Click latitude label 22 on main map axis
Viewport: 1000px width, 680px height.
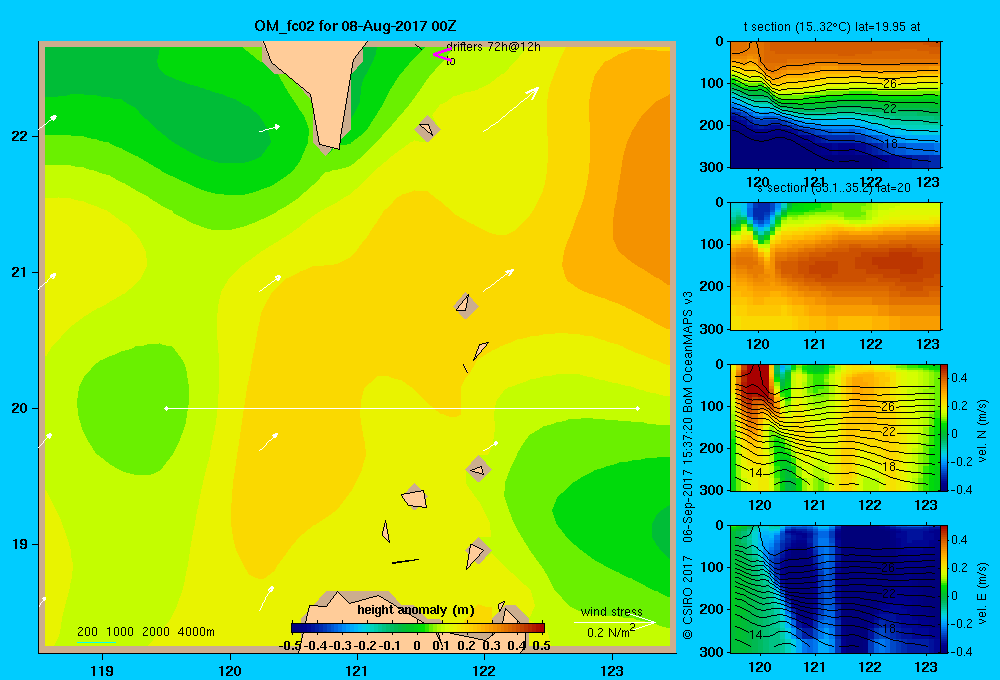tap(19, 136)
